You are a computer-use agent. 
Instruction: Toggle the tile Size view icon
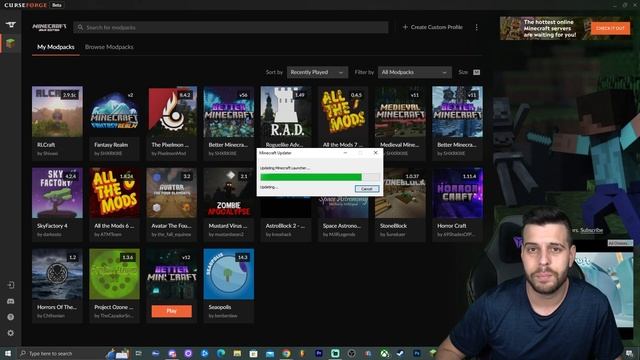(x=476, y=72)
